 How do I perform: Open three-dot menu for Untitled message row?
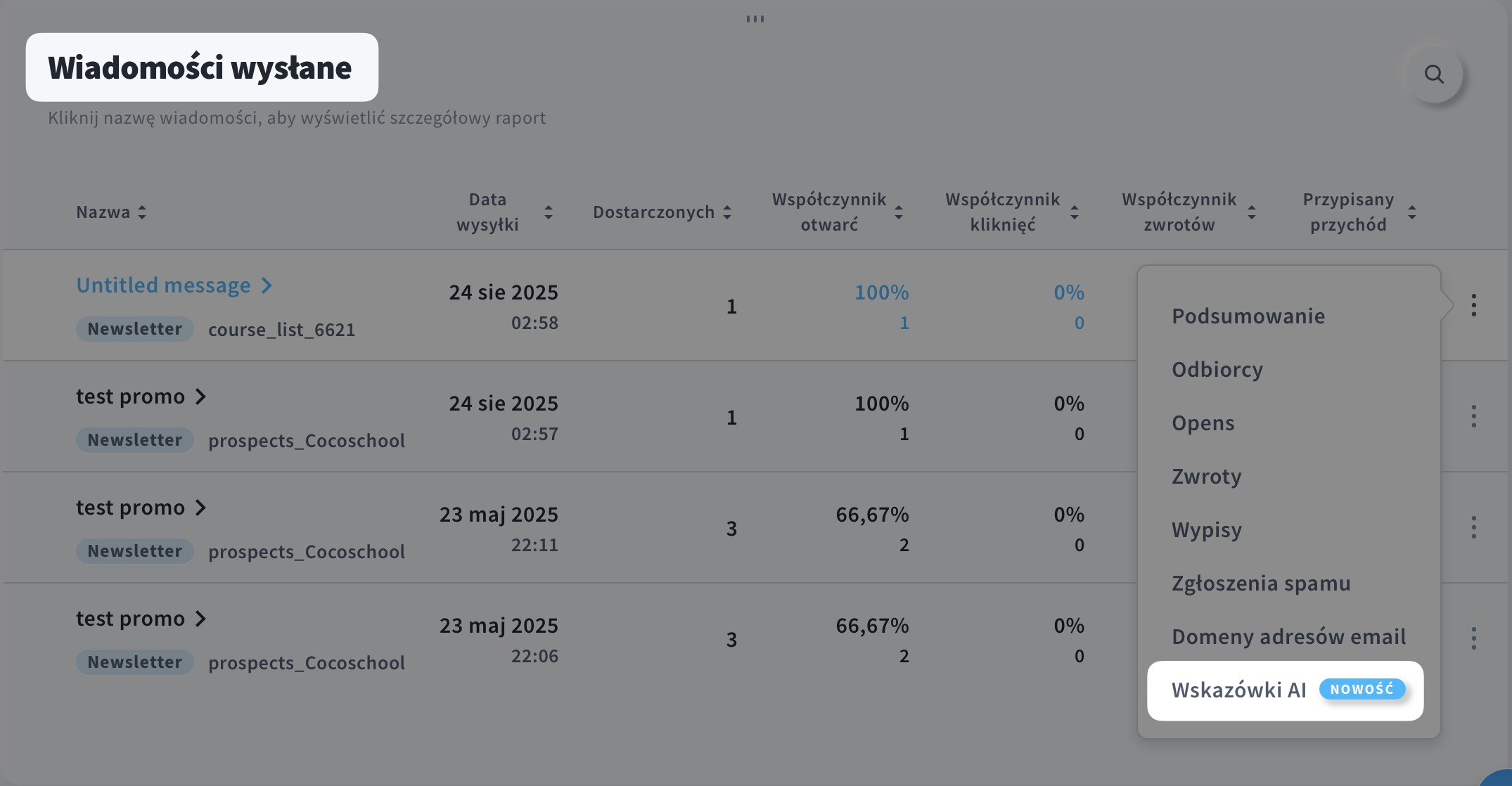[x=1473, y=305]
